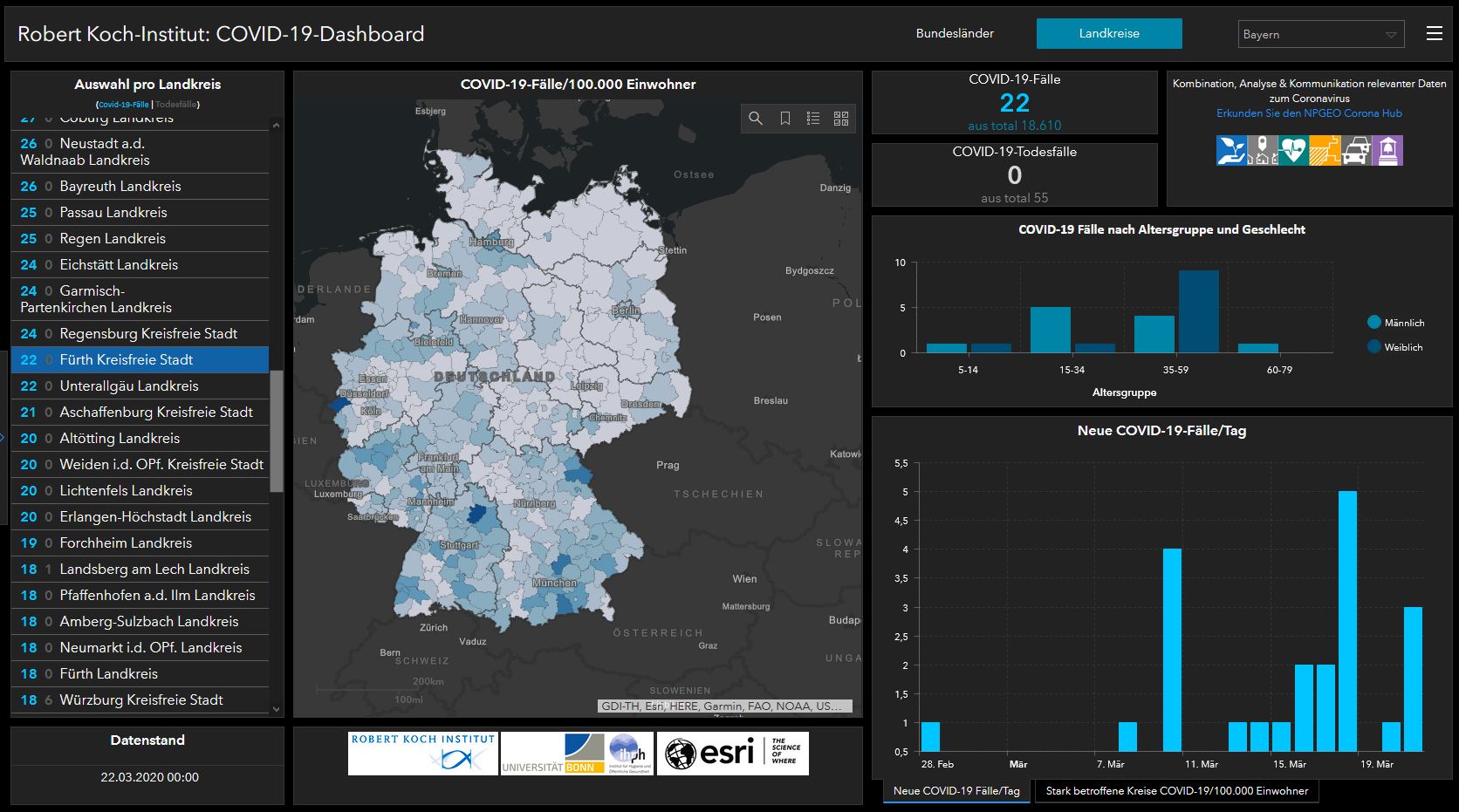Viewport: 1459px width, 812px height.
Task: Open the Bayern state dropdown
Action: pyautogui.click(x=1320, y=34)
